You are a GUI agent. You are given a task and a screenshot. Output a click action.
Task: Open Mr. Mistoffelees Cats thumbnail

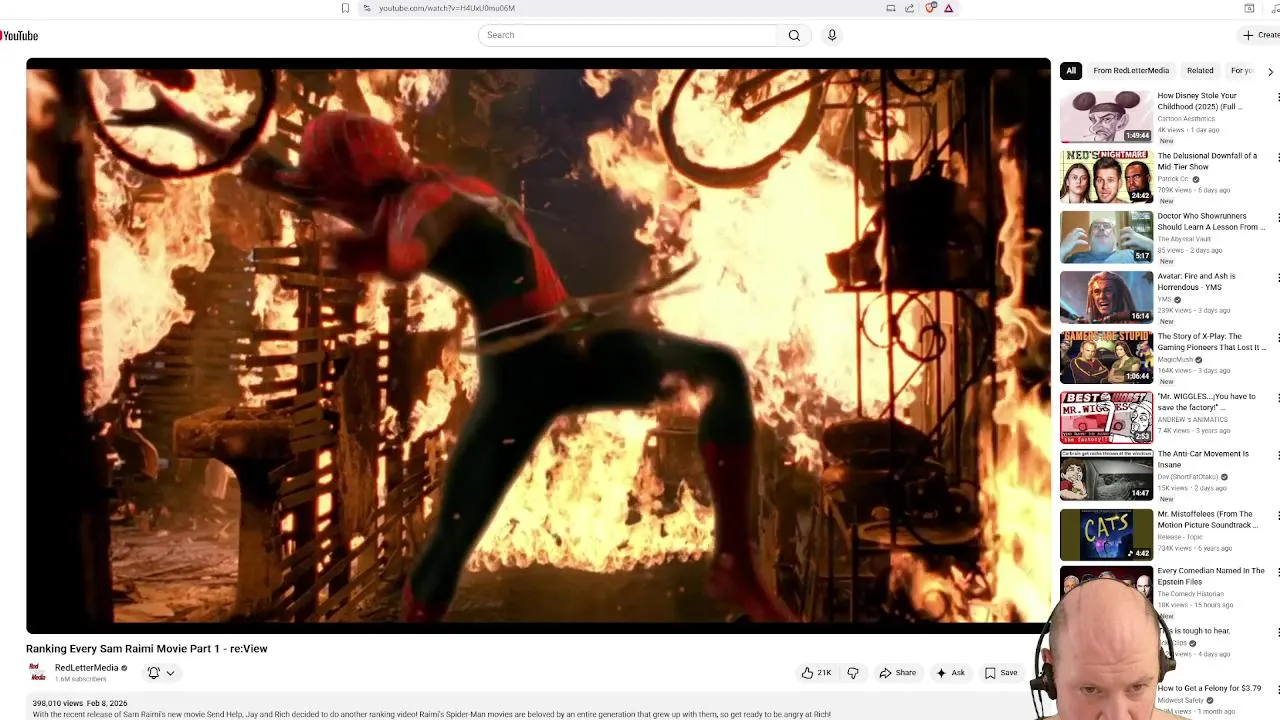1106,535
